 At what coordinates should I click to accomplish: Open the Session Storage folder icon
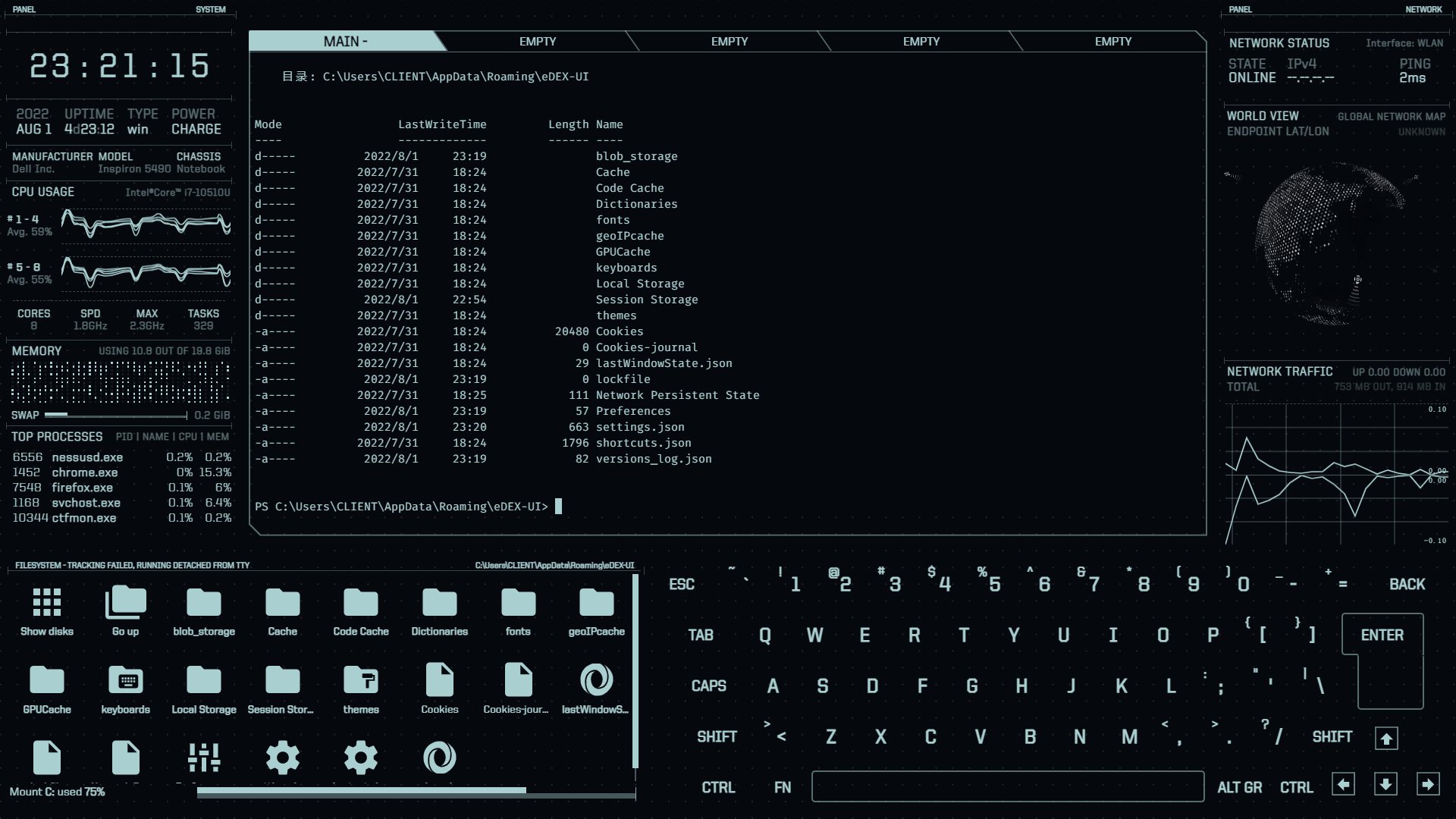tap(282, 681)
